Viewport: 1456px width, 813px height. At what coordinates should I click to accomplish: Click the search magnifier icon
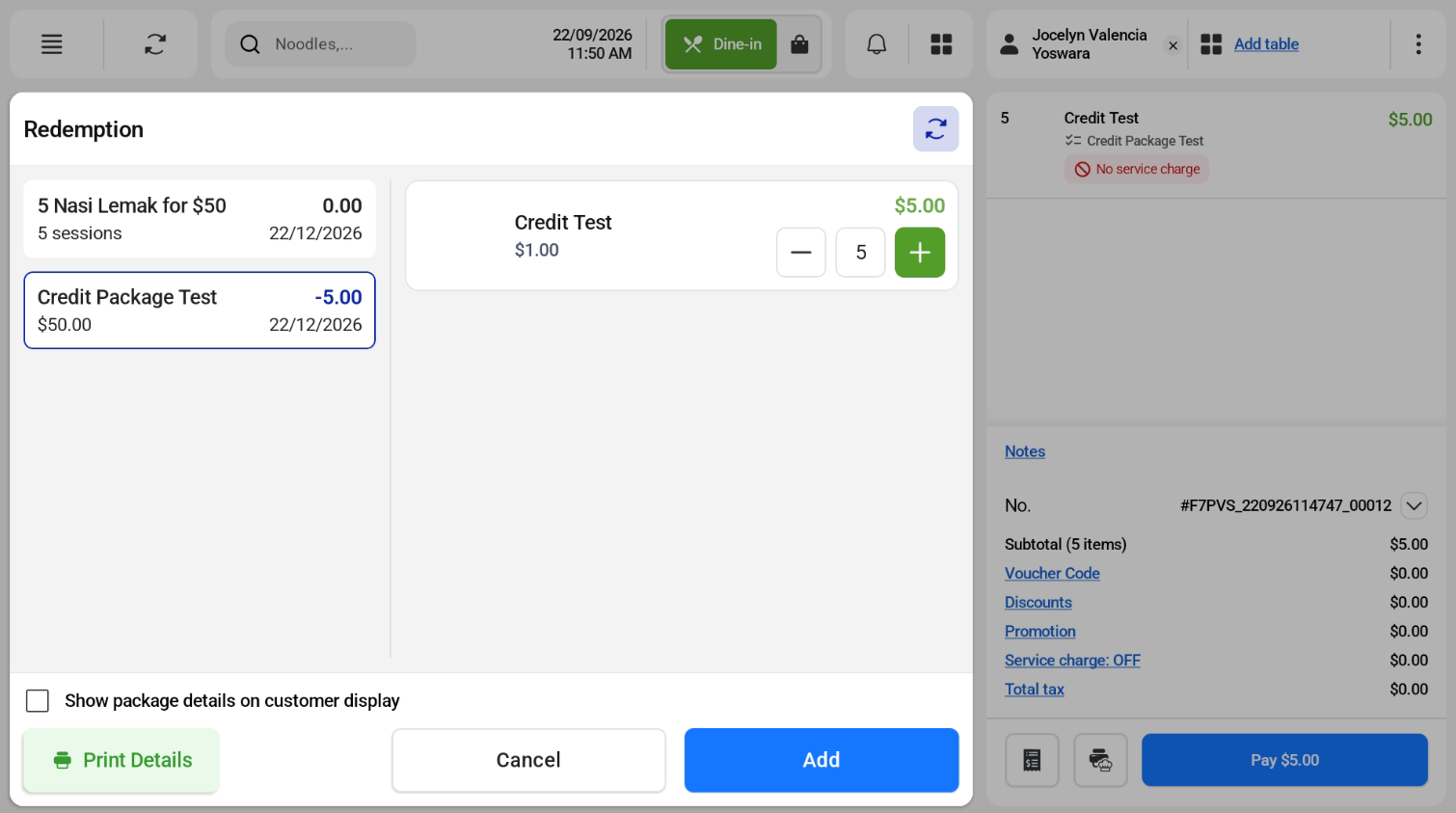pos(250,44)
